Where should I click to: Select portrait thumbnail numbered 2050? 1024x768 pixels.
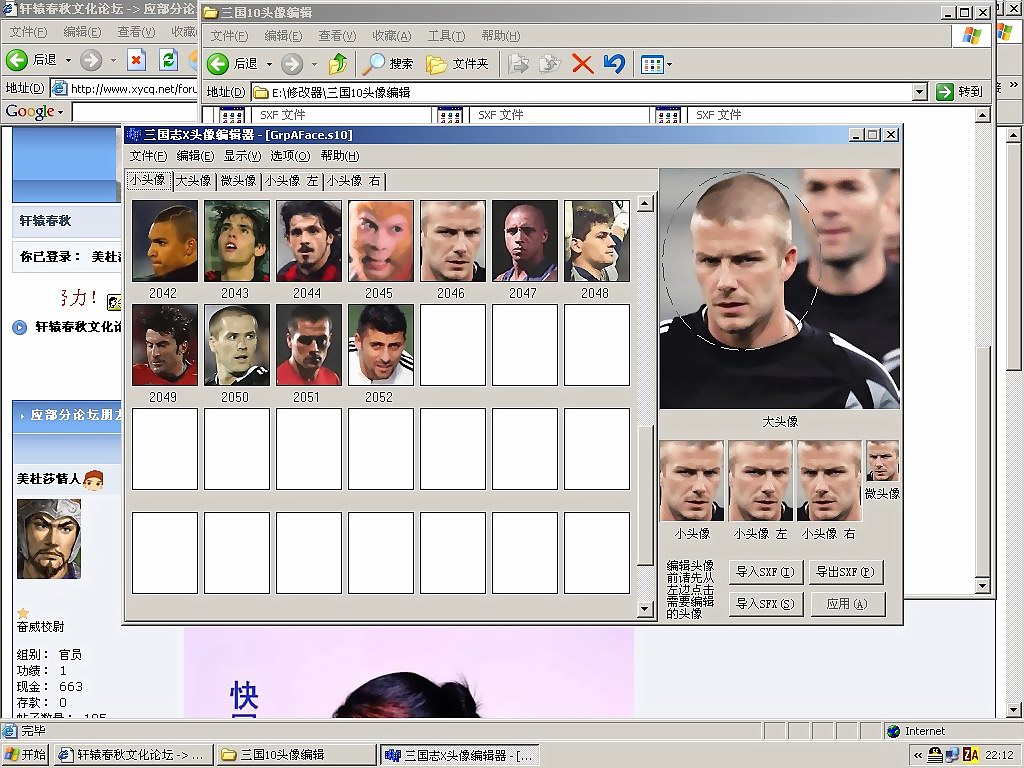[x=236, y=345]
